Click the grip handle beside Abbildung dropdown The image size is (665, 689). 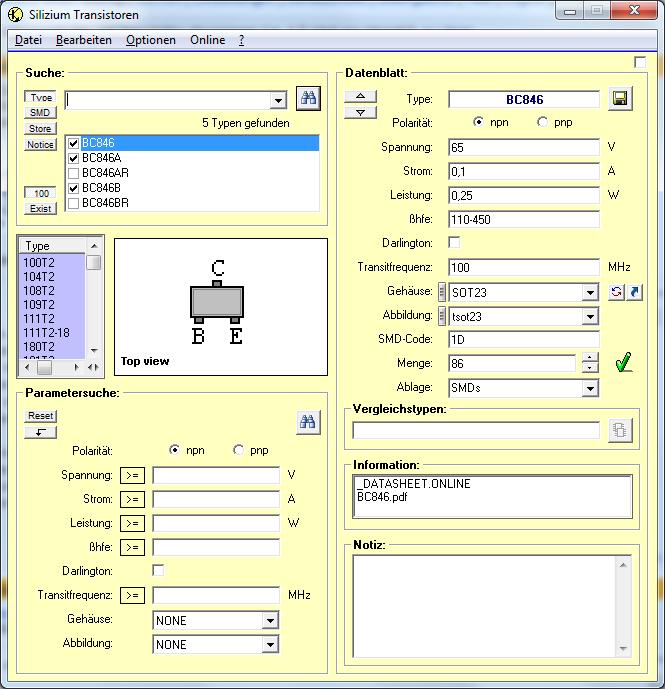point(442,316)
